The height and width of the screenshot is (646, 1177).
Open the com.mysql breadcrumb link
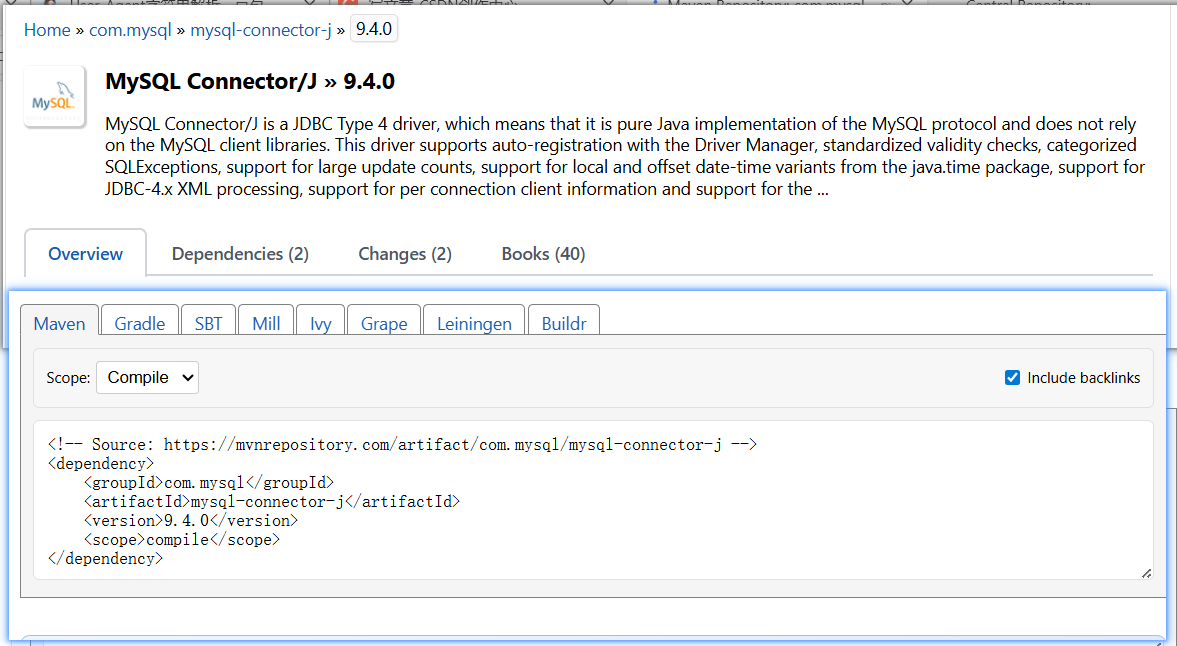click(x=131, y=30)
